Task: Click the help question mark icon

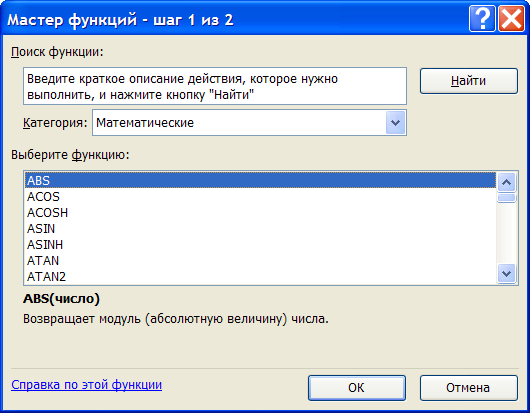Action: click(482, 19)
